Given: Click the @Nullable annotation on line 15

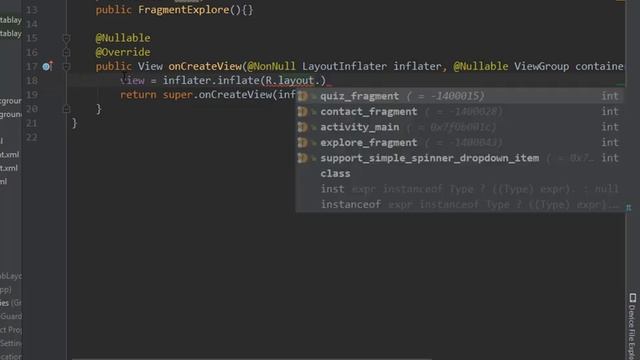Looking at the screenshot, I should tap(123, 38).
